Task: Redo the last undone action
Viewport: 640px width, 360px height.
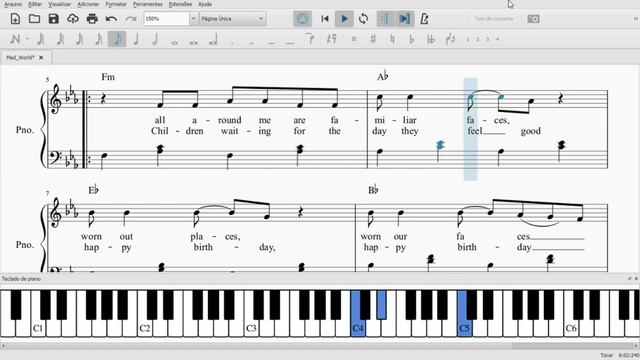Action: tap(130, 19)
